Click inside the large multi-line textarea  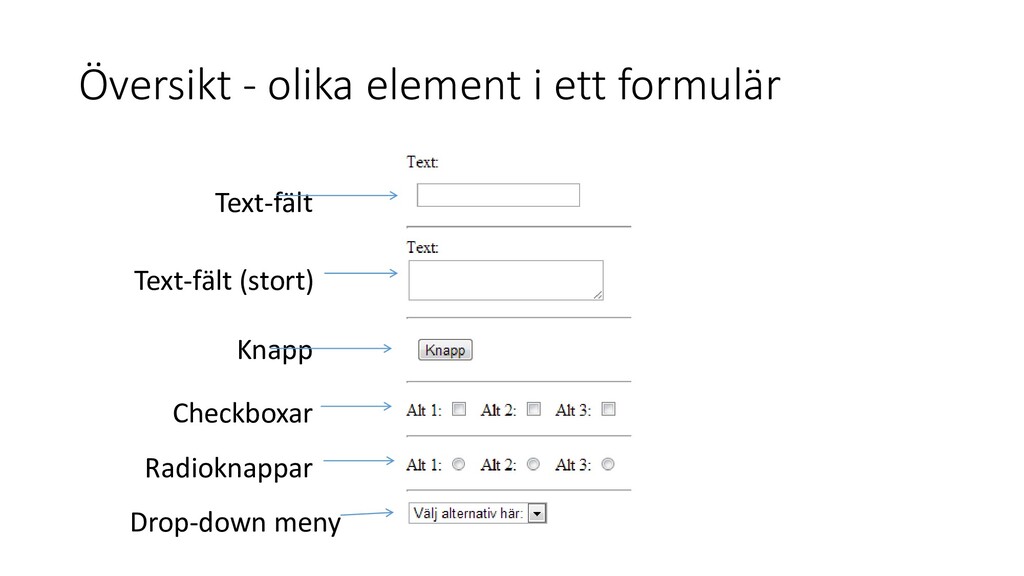pos(505,280)
